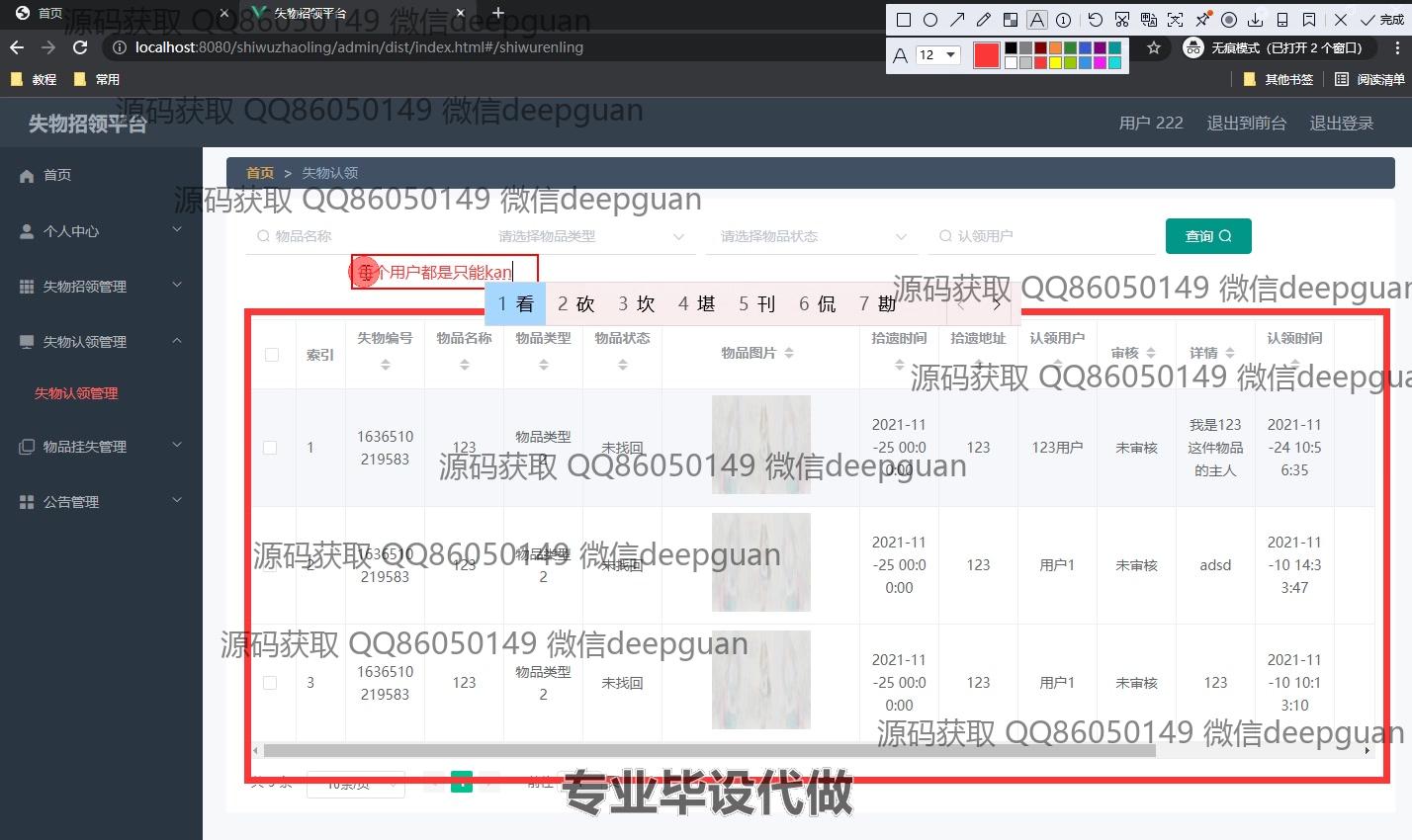Select the mosaic blur tool
The height and width of the screenshot is (840, 1412).
[x=1011, y=20]
